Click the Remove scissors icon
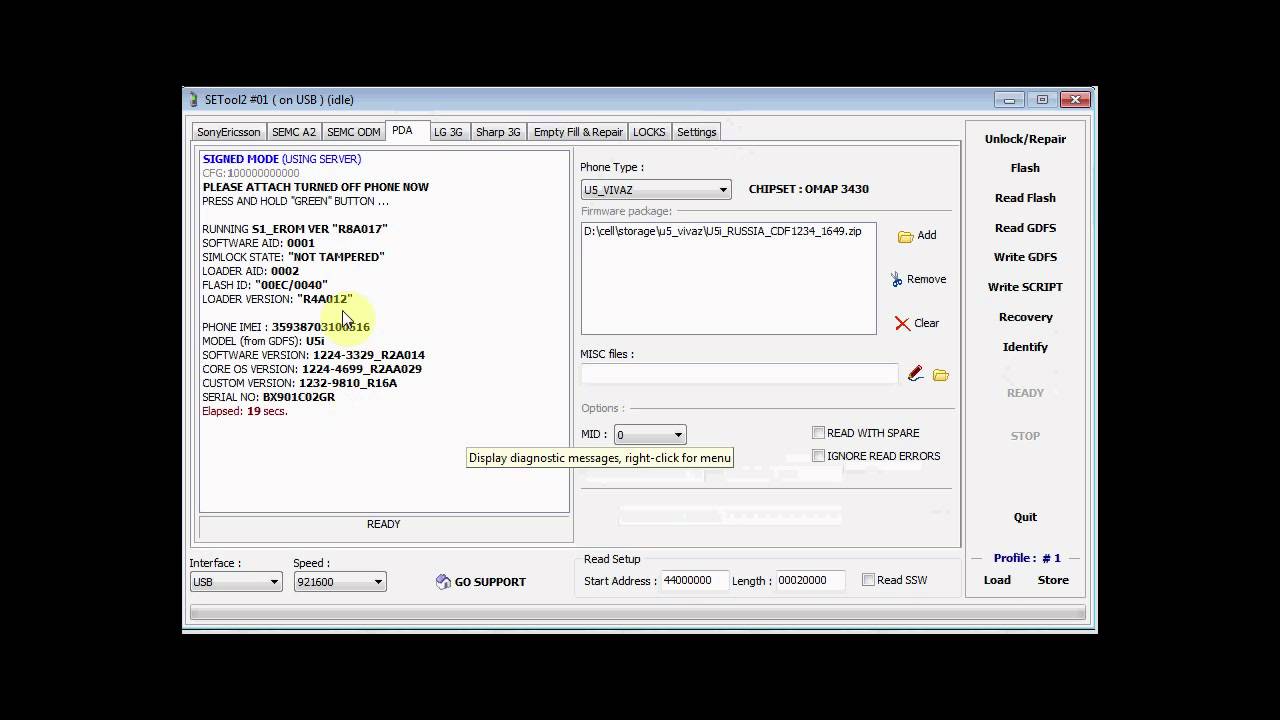This screenshot has width=1280, height=720. (897, 280)
